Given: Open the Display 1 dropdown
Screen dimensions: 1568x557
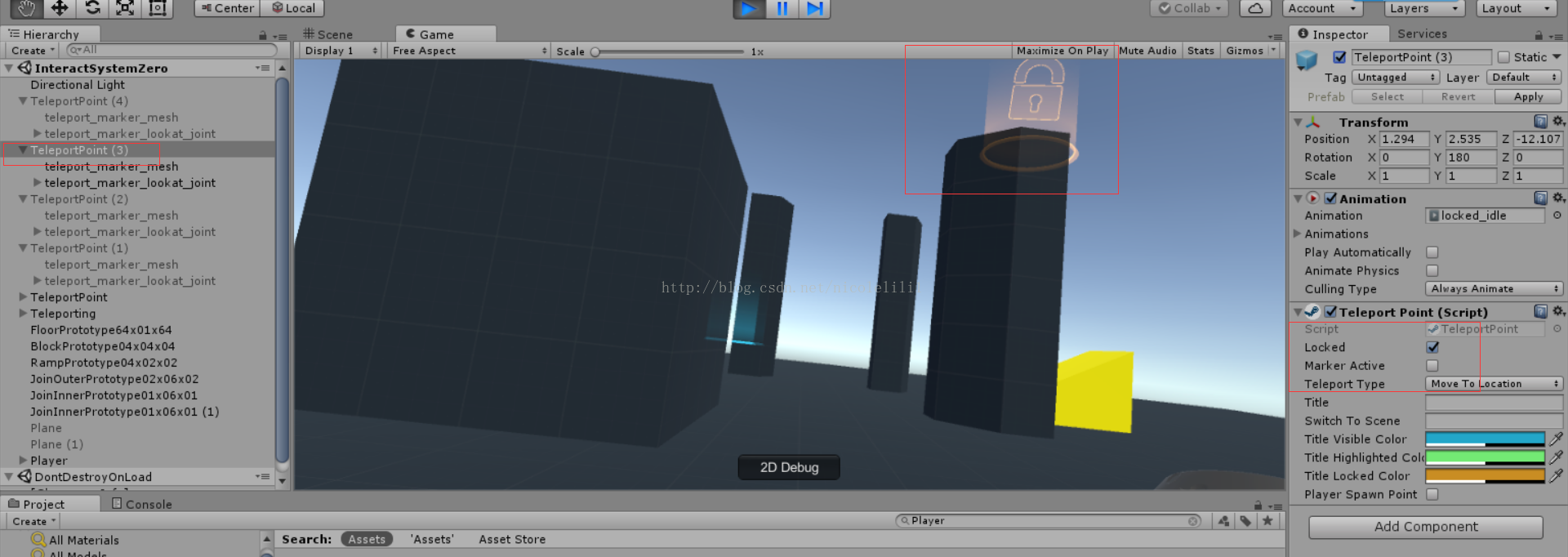Looking at the screenshot, I should [341, 51].
